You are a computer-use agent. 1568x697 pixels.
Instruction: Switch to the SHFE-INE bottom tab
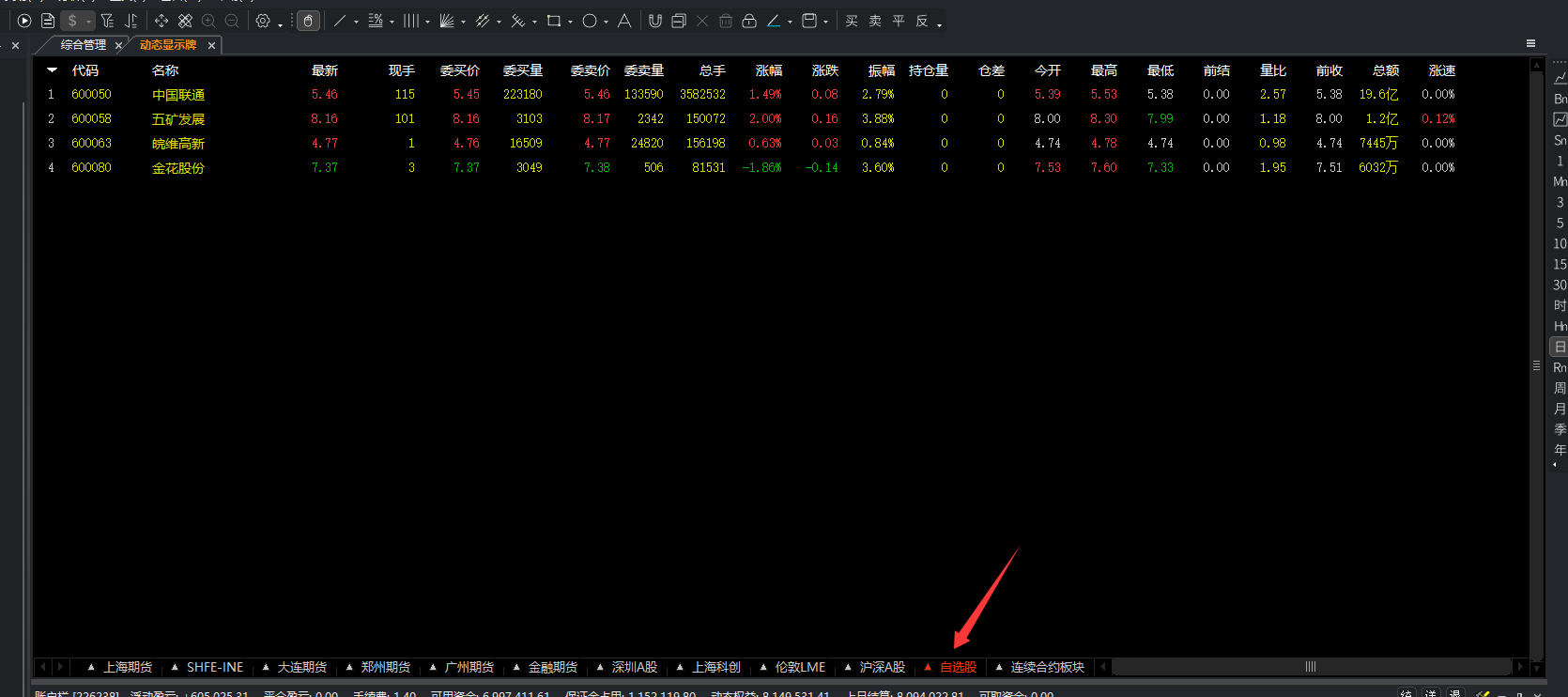click(x=215, y=667)
